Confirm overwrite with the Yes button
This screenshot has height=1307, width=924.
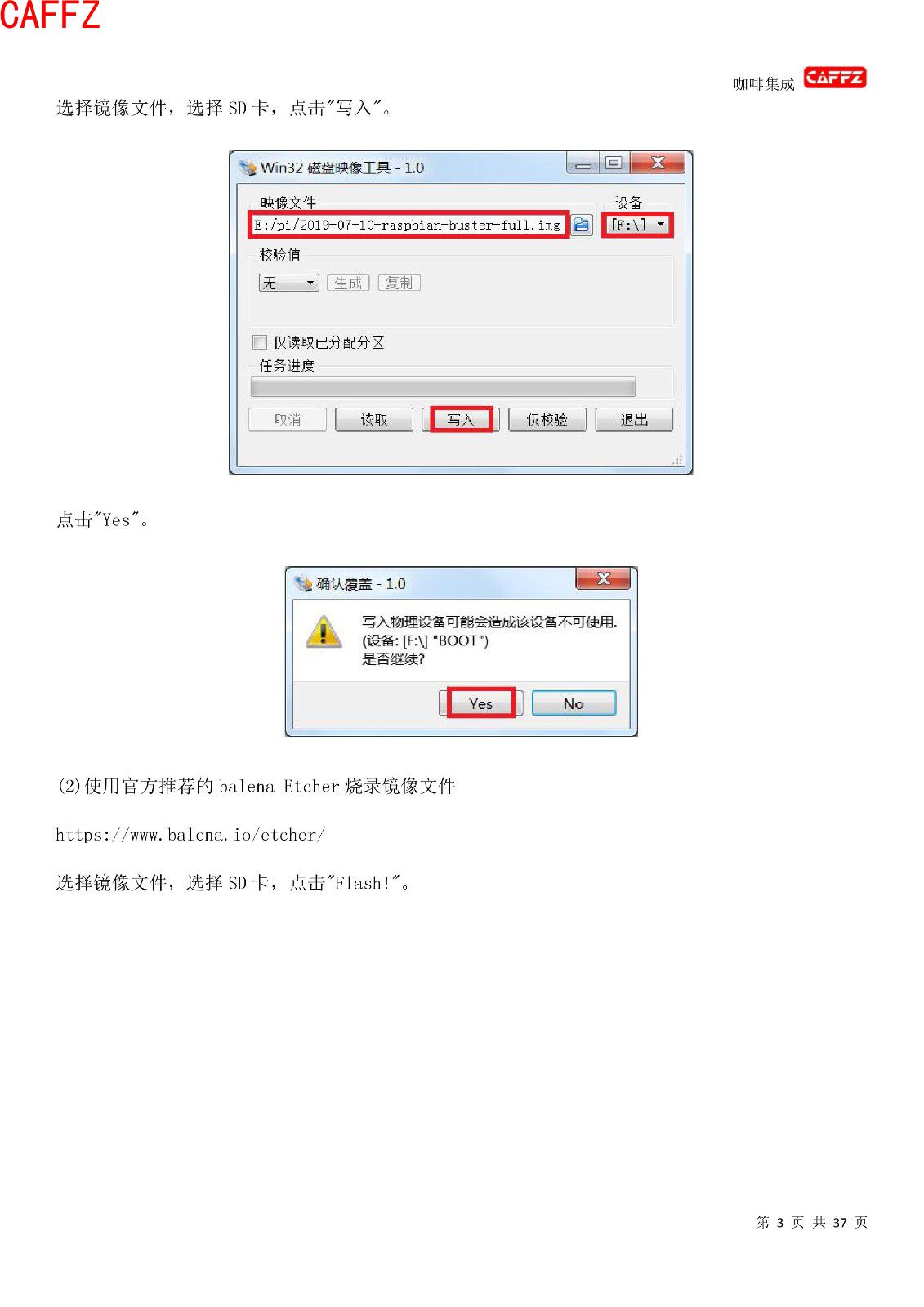pyautogui.click(x=481, y=703)
